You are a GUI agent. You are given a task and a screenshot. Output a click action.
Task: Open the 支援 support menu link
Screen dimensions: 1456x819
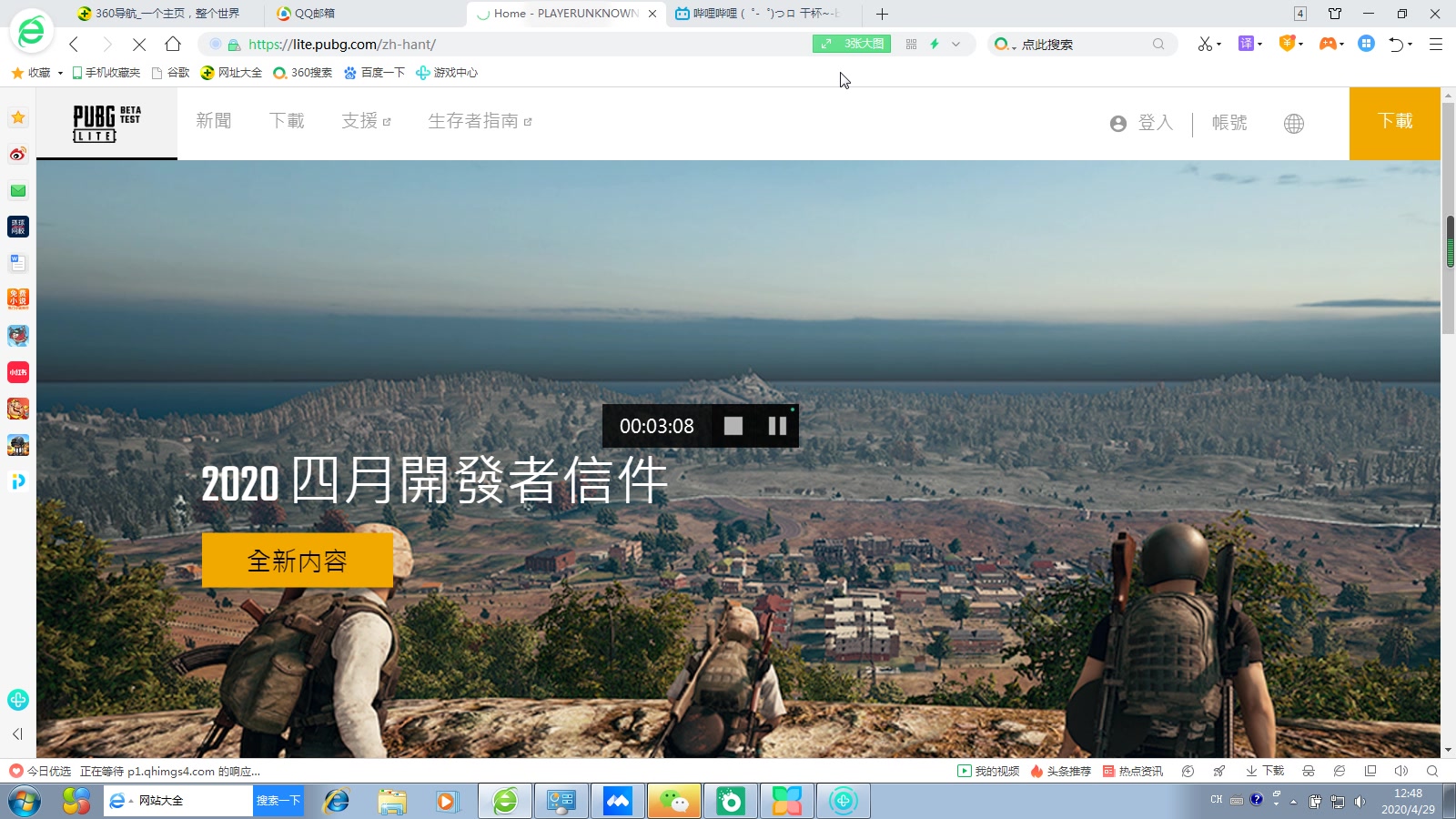tap(366, 121)
